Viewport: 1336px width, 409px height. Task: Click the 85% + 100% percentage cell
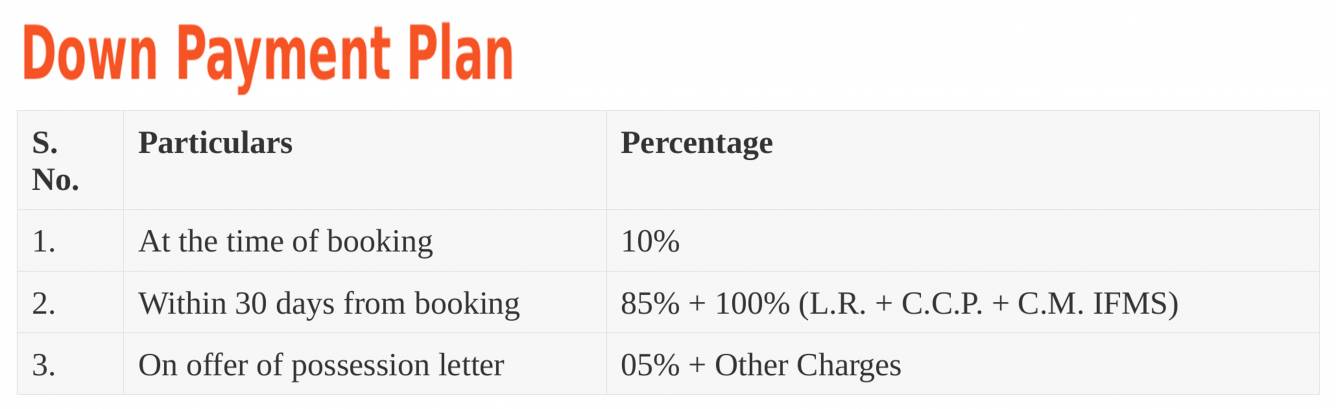(x=963, y=303)
